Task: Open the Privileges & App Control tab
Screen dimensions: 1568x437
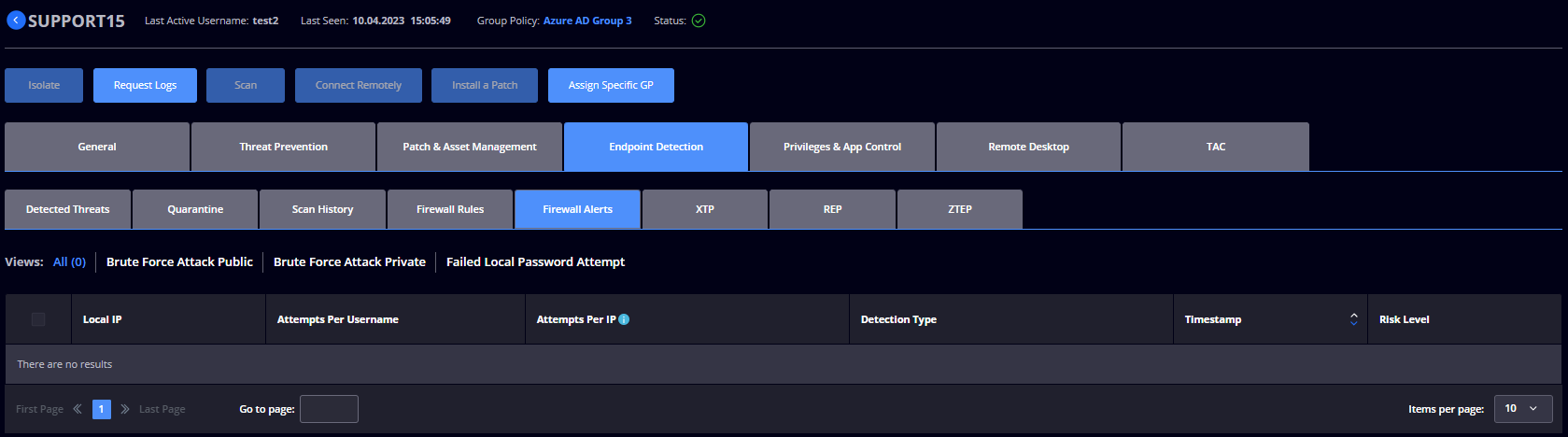Action: coord(842,147)
